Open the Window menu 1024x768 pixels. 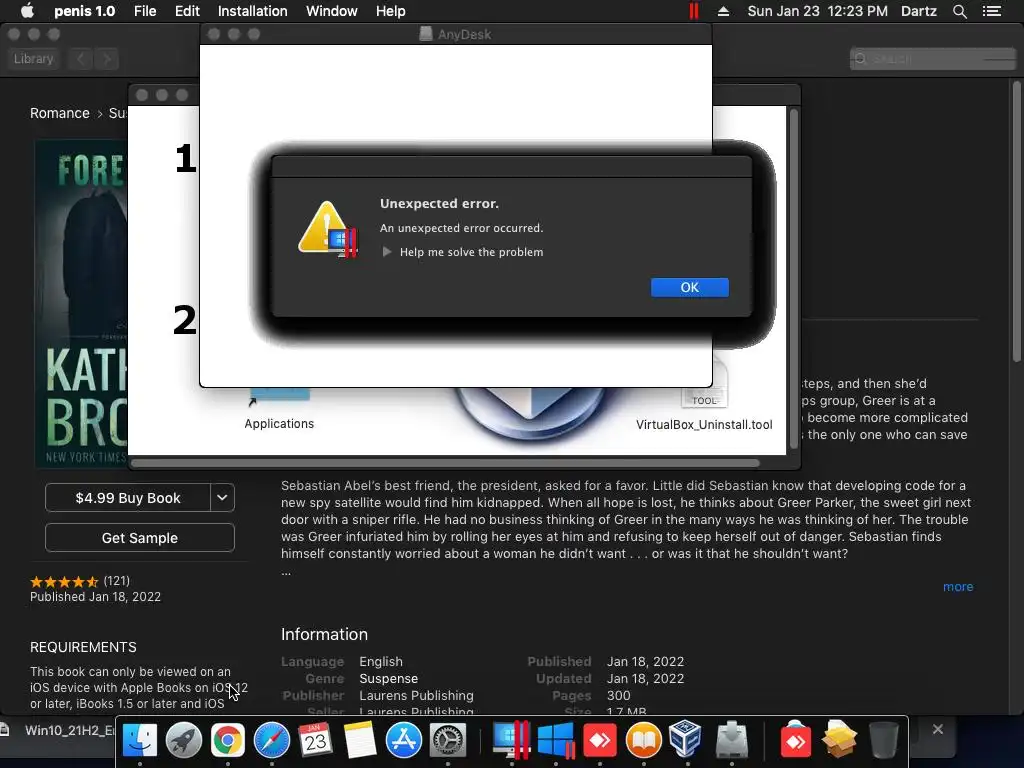[332, 11]
